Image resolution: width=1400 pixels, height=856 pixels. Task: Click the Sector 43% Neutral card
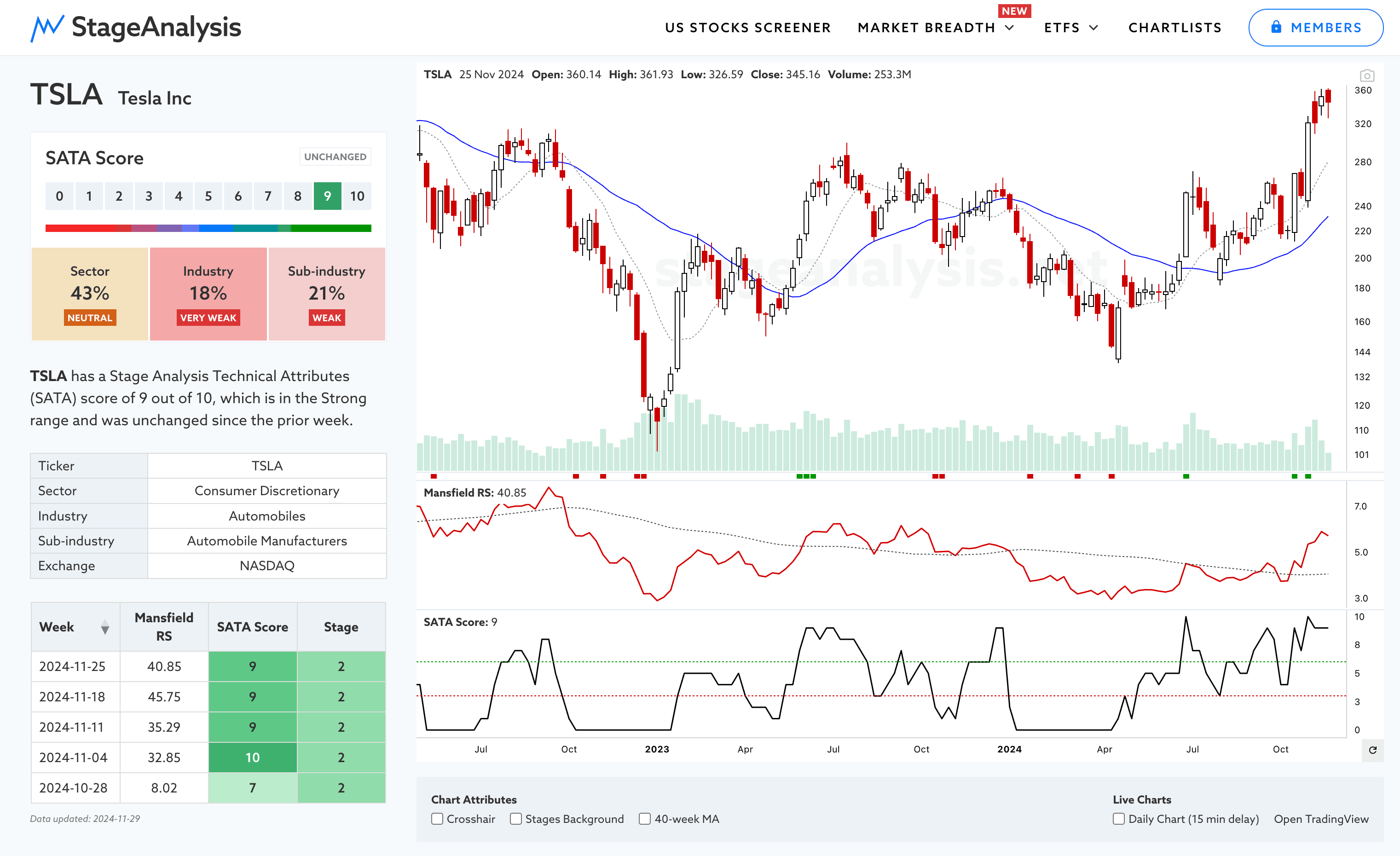(90, 294)
